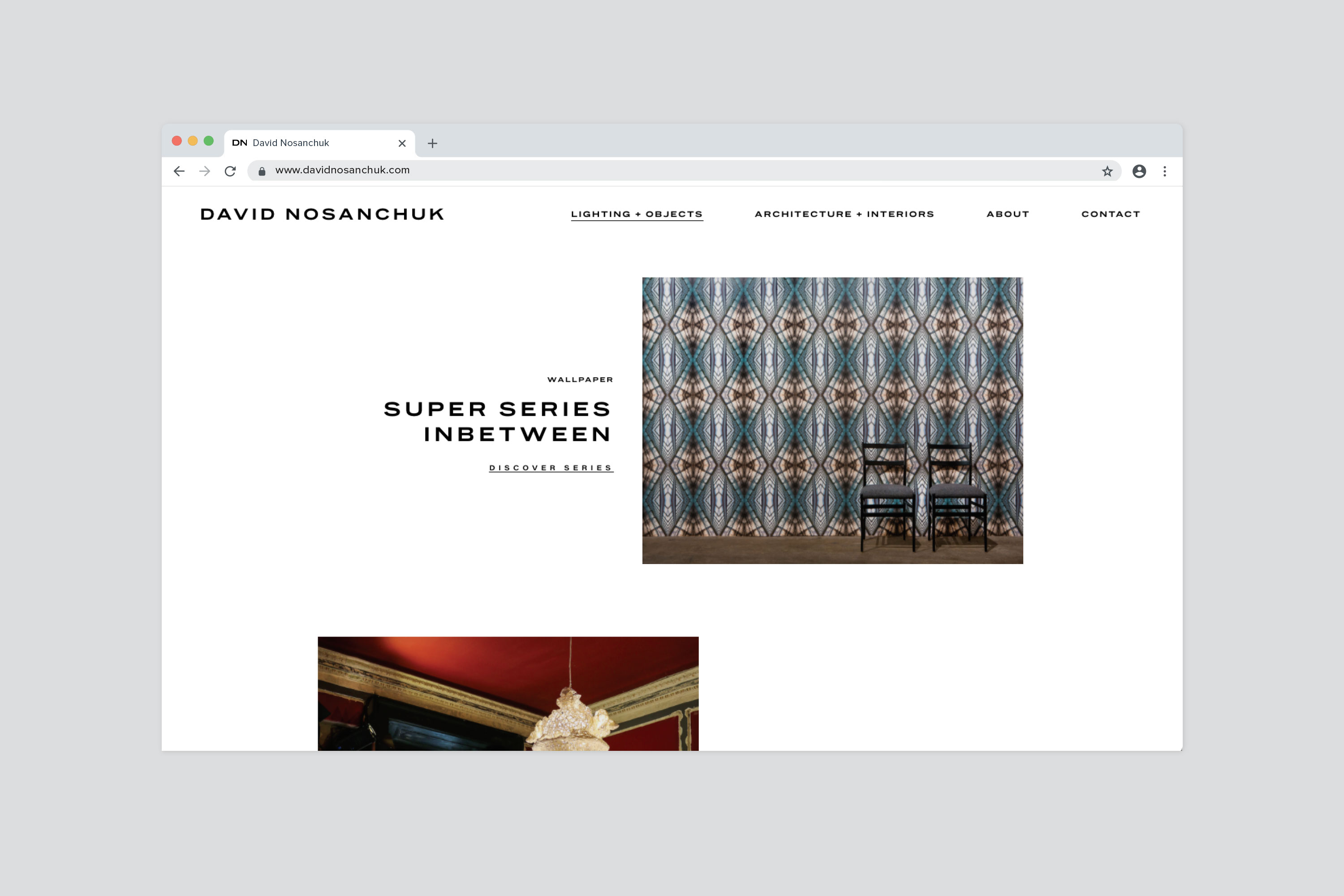Open the About page

[1008, 214]
